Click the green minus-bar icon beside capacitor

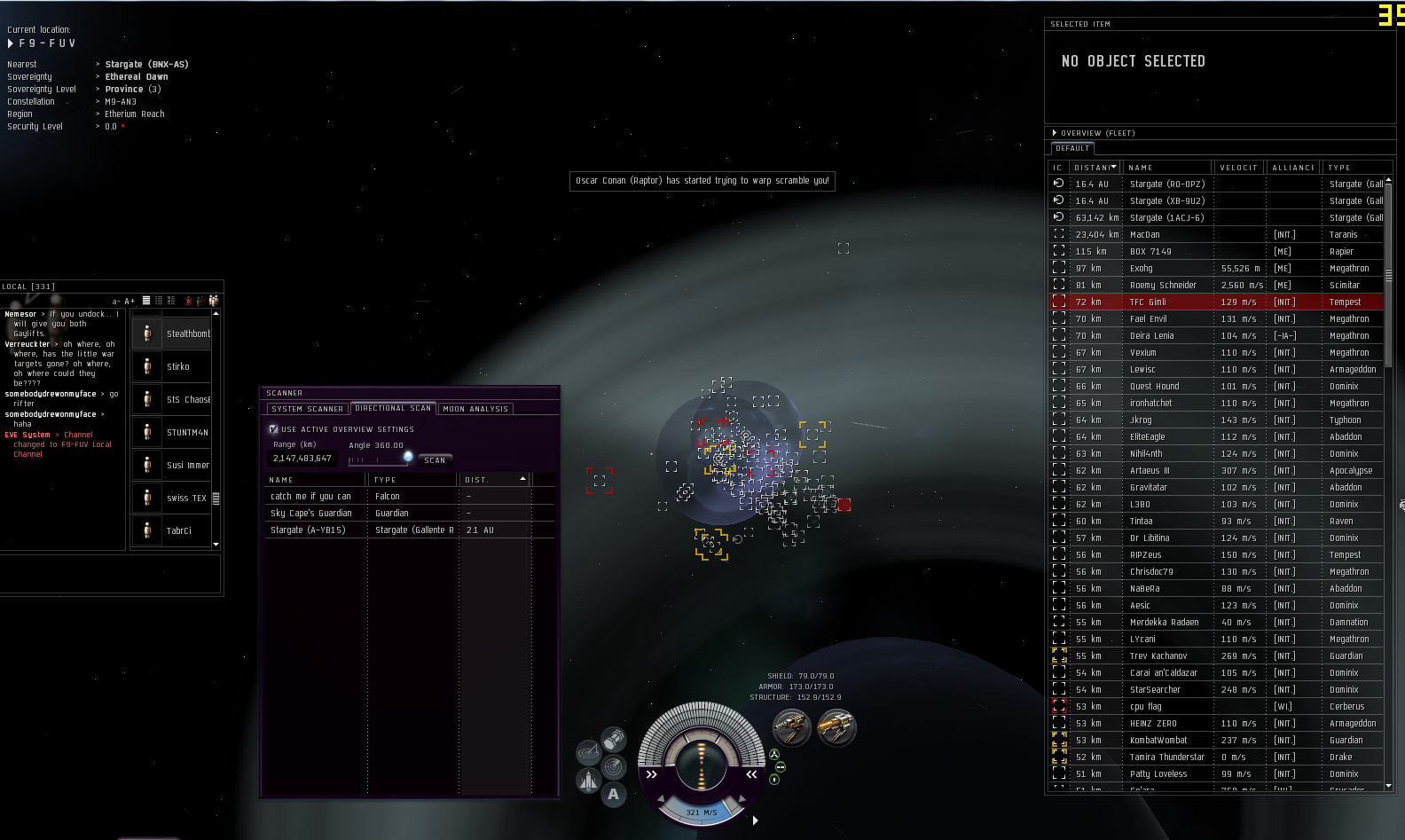pos(781,767)
